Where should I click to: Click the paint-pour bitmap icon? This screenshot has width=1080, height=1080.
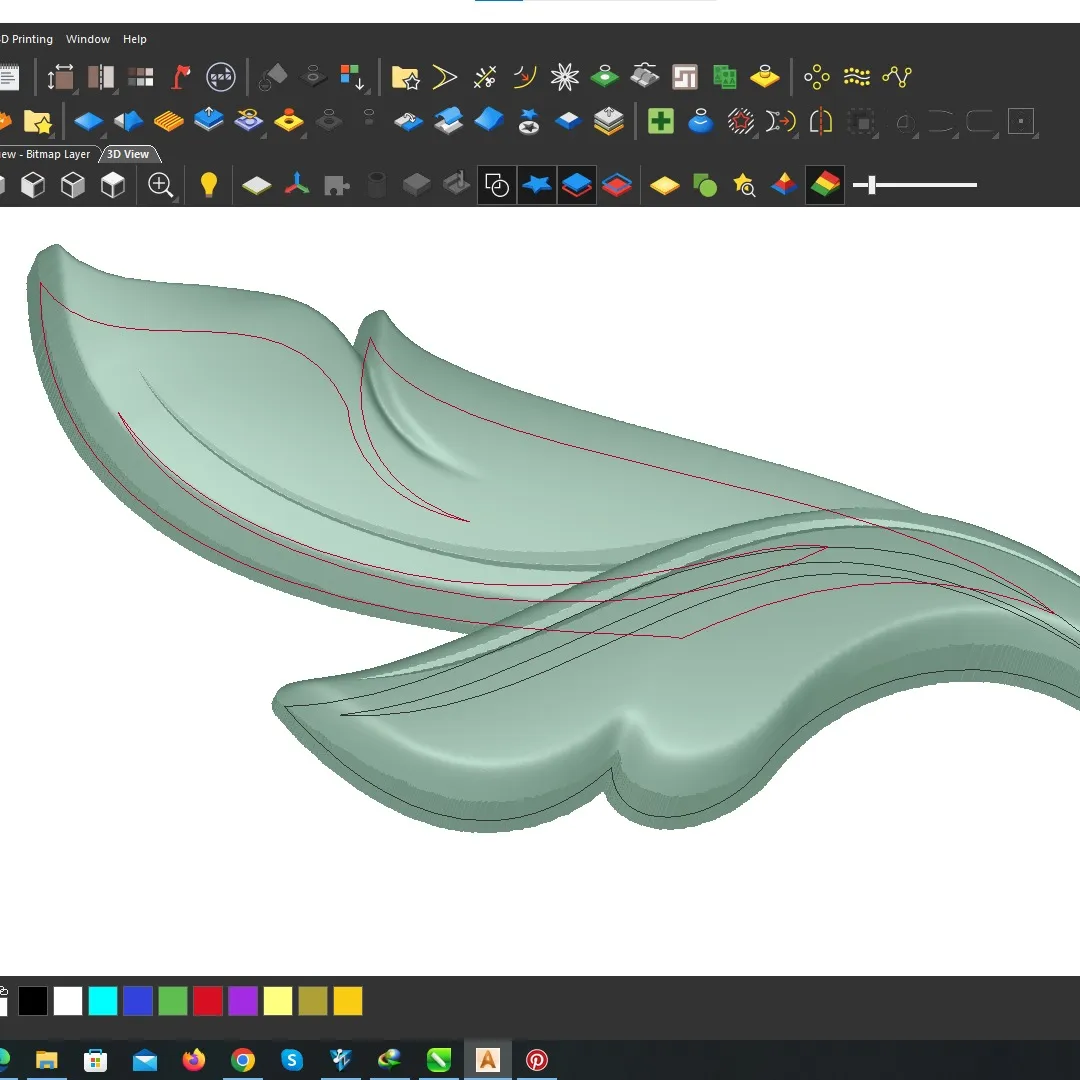click(699, 121)
